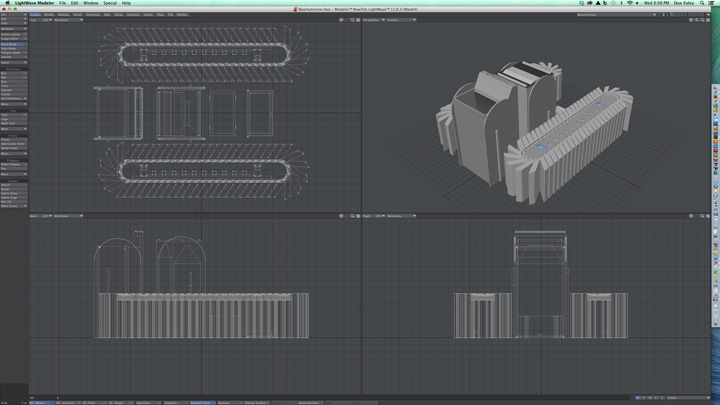Open the Wireframe display dropdown in Top viewport
The width and height of the screenshot is (720, 405).
click(67, 20)
